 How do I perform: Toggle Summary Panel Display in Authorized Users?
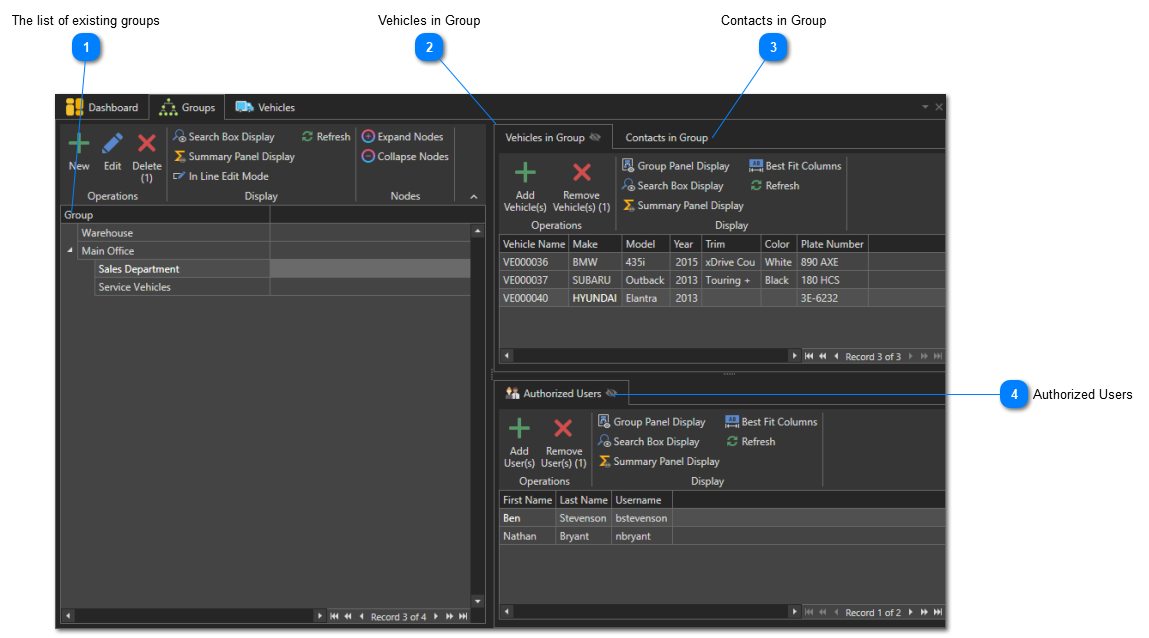(659, 462)
